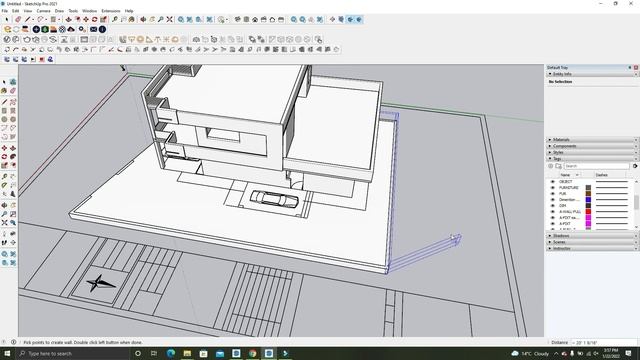This screenshot has width=640, height=360.
Task: Select the Move tool in left toolbar
Action: tap(4, 148)
